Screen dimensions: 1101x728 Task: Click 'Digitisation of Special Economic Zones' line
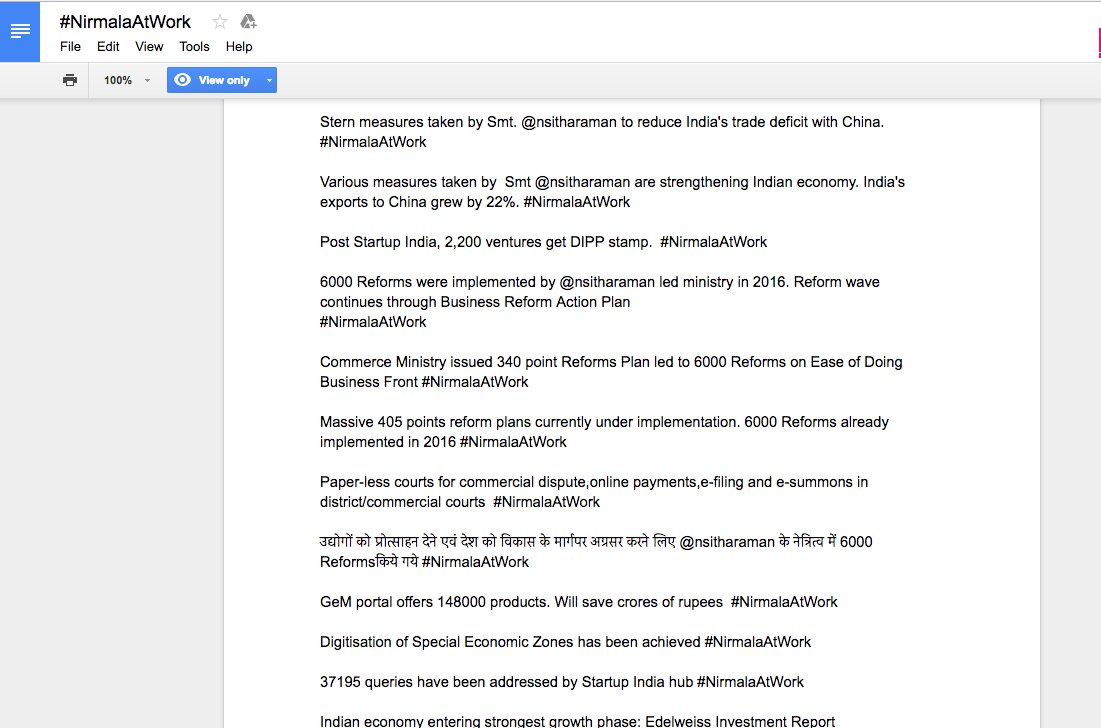click(565, 642)
